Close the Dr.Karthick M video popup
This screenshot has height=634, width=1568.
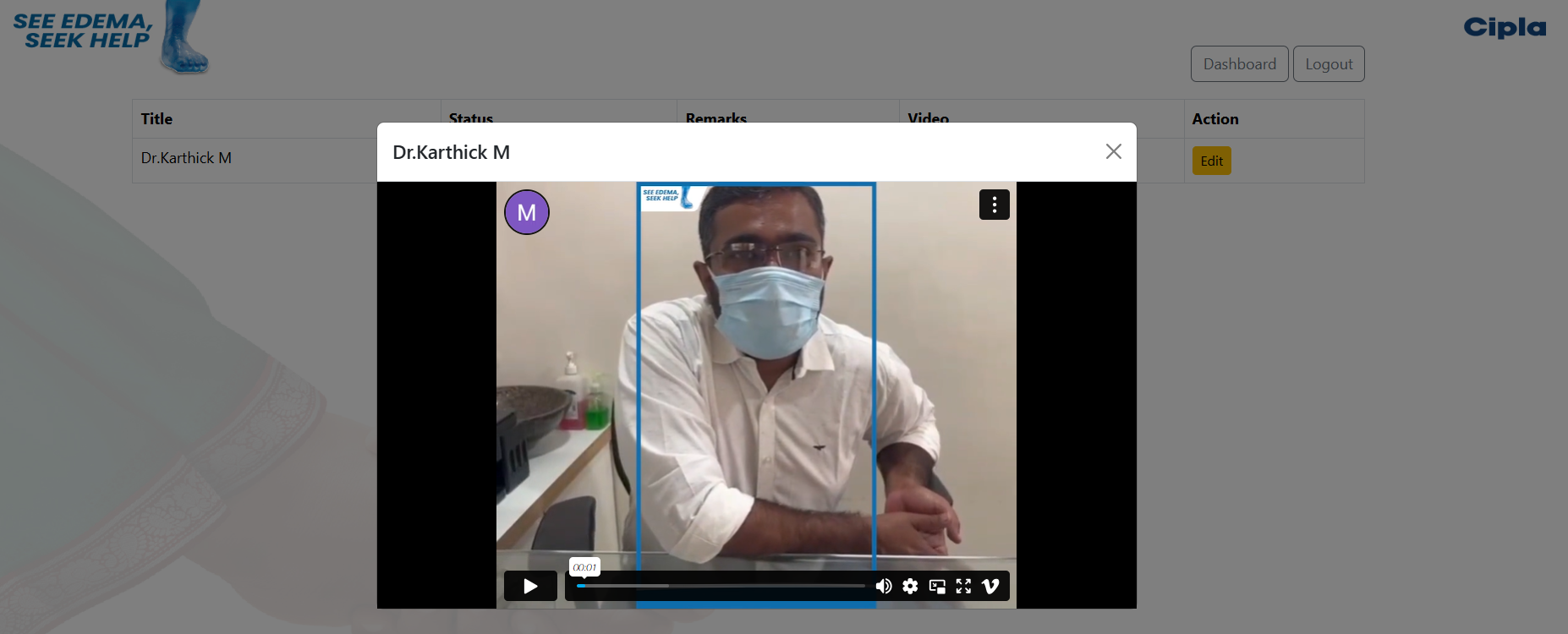coord(1113,151)
